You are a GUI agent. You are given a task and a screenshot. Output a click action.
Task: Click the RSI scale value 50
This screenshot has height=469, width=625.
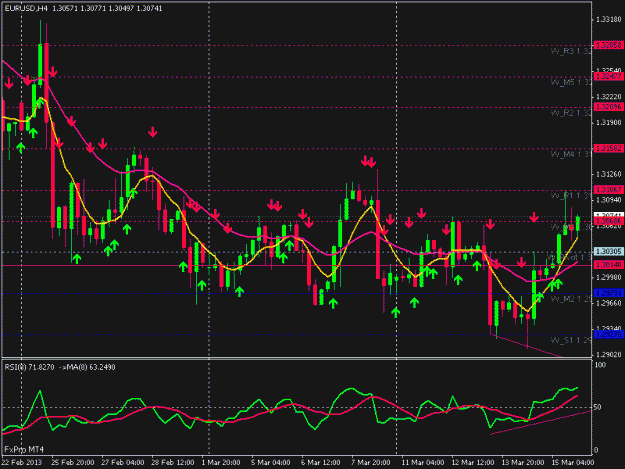pyautogui.click(x=597, y=407)
